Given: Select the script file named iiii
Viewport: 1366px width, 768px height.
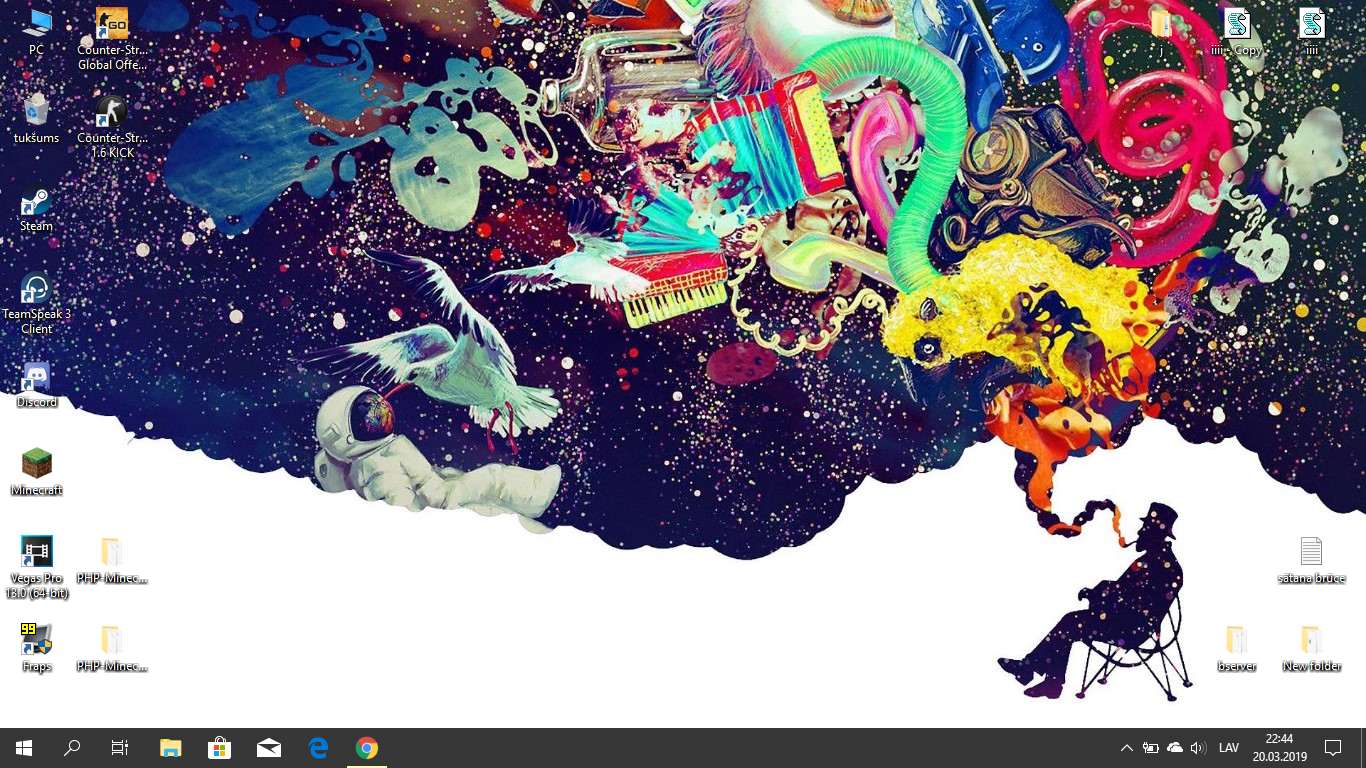Looking at the screenshot, I should point(1311,31).
